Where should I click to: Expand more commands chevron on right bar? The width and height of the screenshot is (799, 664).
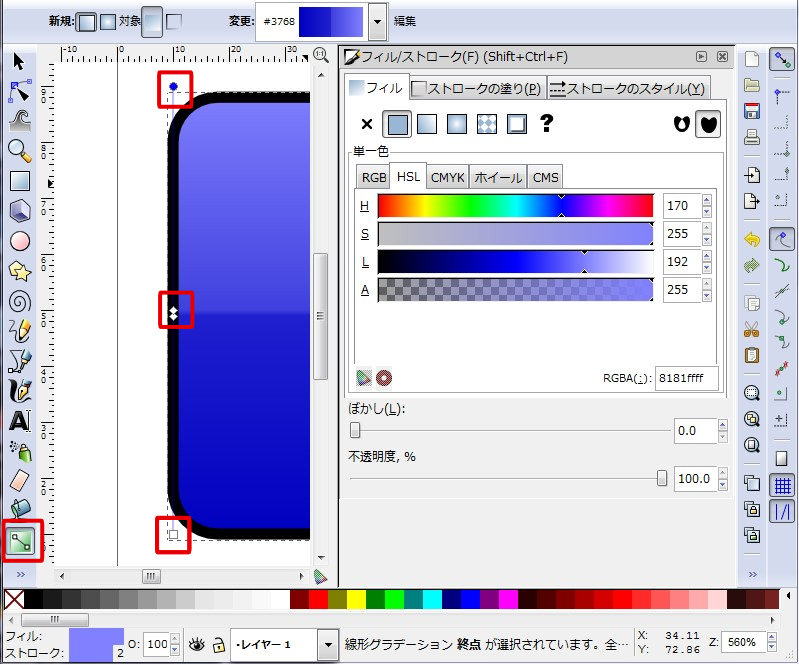pyautogui.click(x=753, y=574)
